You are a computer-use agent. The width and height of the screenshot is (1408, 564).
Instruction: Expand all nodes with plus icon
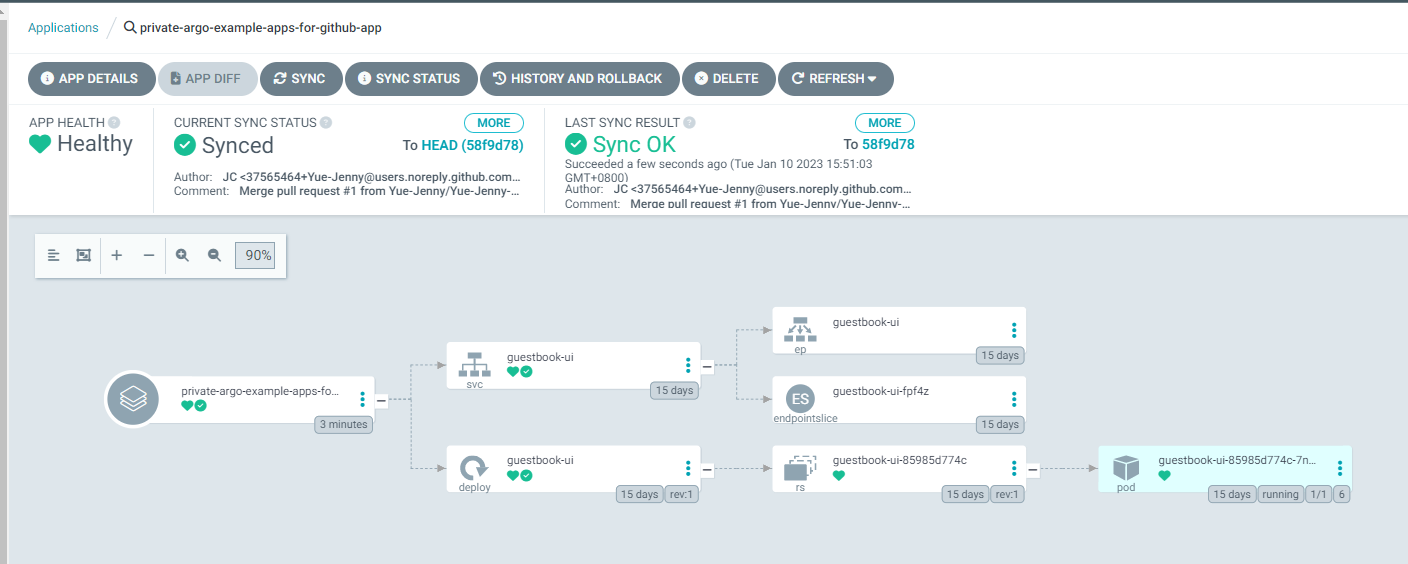(117, 255)
